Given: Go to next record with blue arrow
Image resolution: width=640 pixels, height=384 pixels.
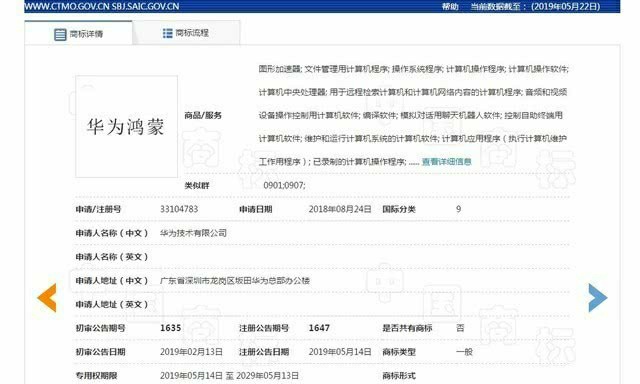Looking at the screenshot, I should click(x=598, y=297).
